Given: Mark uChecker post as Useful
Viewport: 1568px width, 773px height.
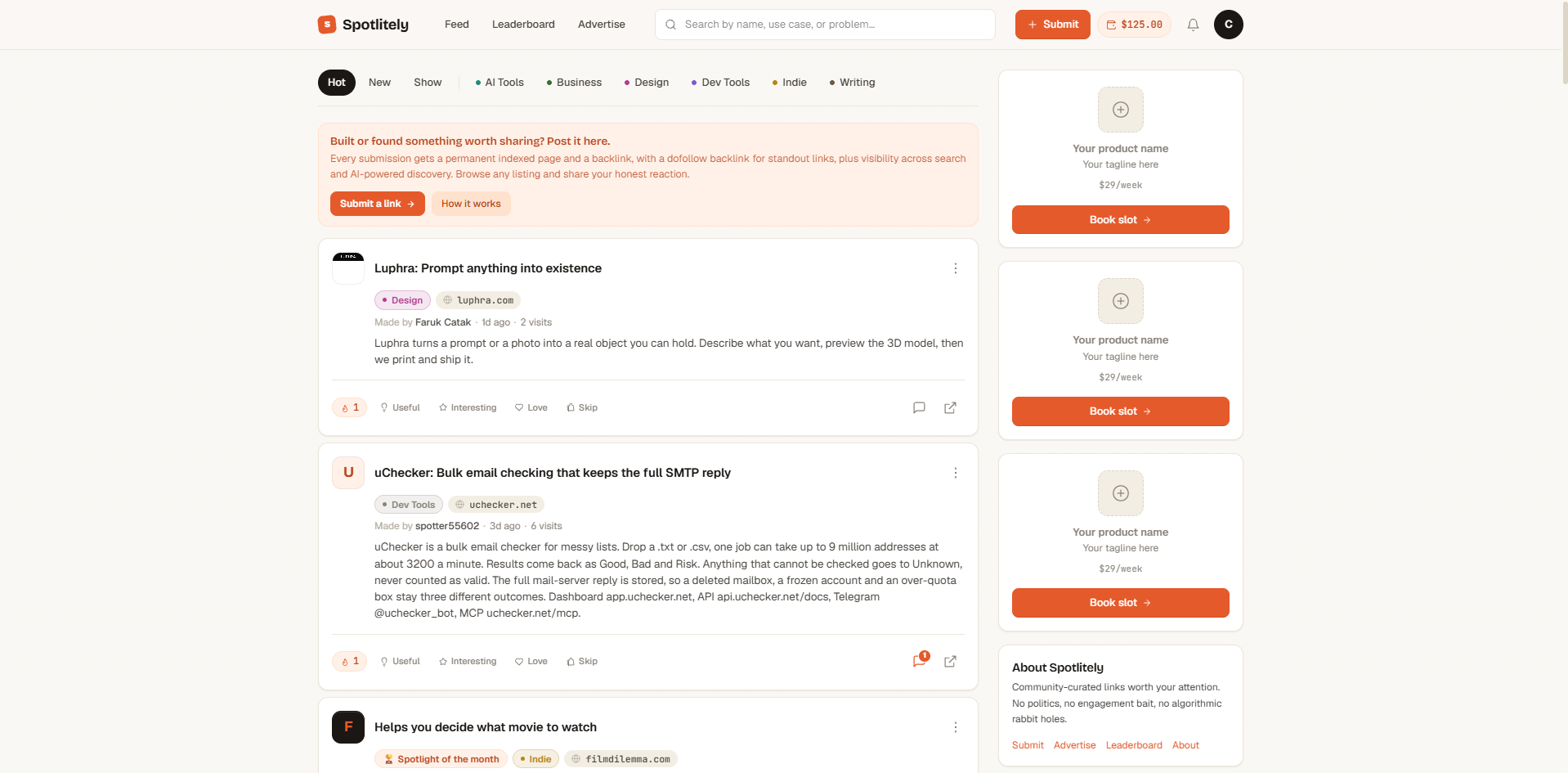Looking at the screenshot, I should pyautogui.click(x=400, y=661).
